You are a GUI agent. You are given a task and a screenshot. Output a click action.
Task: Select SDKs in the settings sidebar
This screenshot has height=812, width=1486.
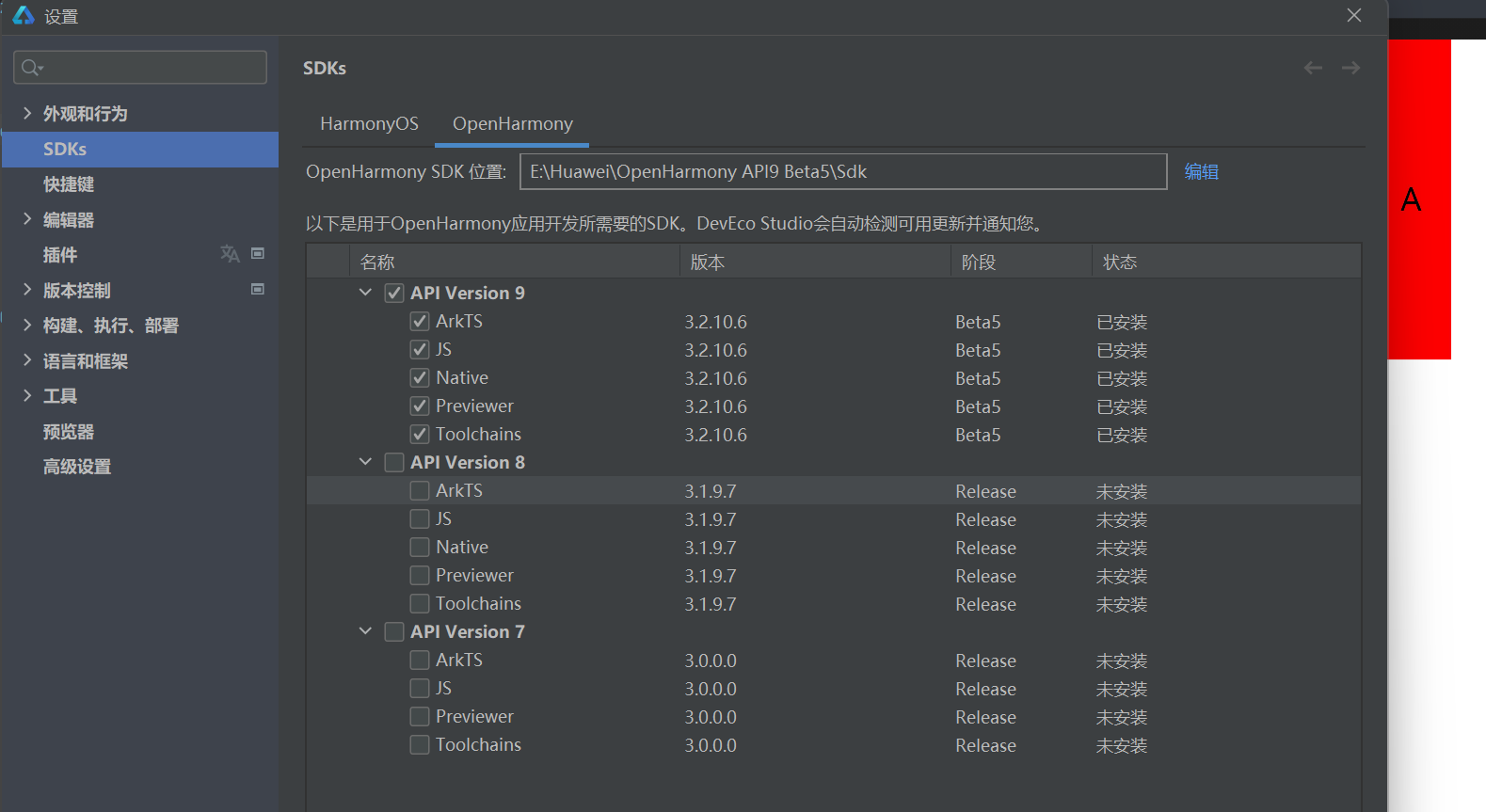140,150
